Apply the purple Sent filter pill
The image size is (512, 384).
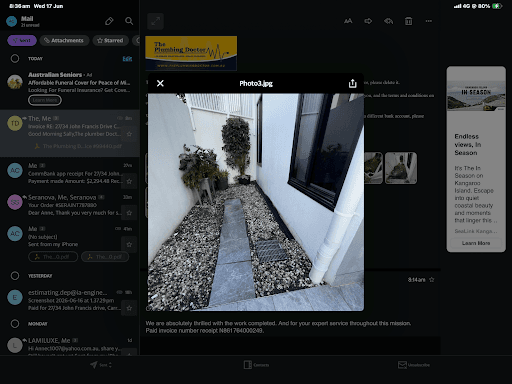22,40
